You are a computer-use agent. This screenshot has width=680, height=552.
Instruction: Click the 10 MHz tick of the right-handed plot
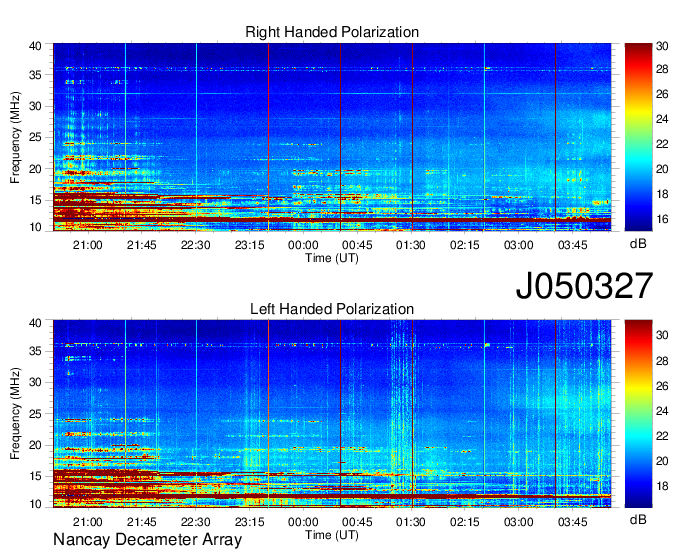coord(36,227)
